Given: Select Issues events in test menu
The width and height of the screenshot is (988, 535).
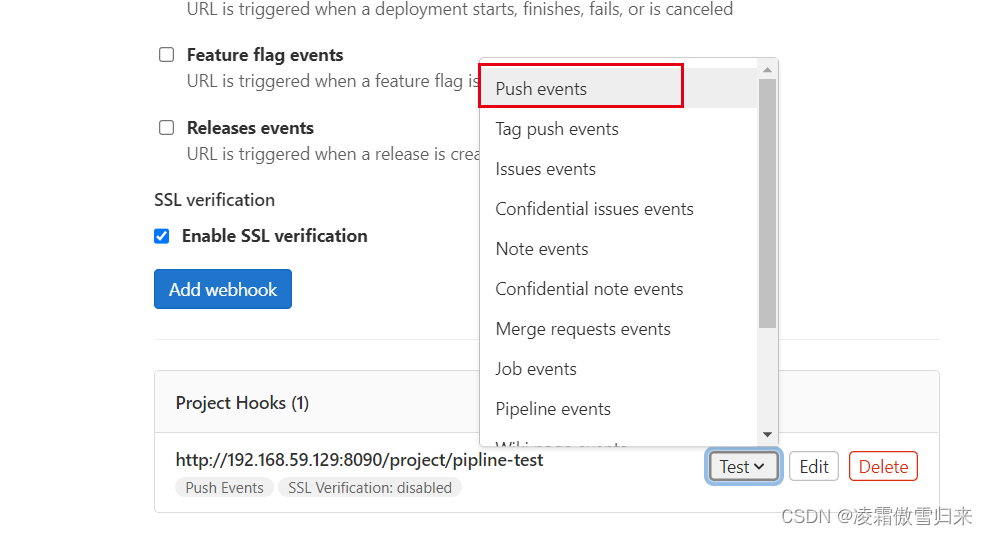Looking at the screenshot, I should (545, 169).
